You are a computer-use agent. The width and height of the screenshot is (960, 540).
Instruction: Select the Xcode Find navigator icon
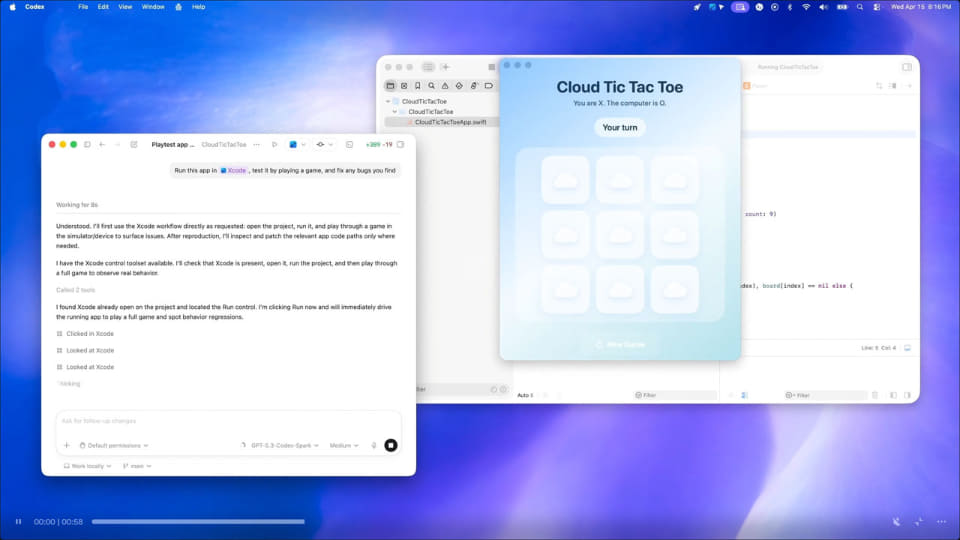pyautogui.click(x=432, y=86)
